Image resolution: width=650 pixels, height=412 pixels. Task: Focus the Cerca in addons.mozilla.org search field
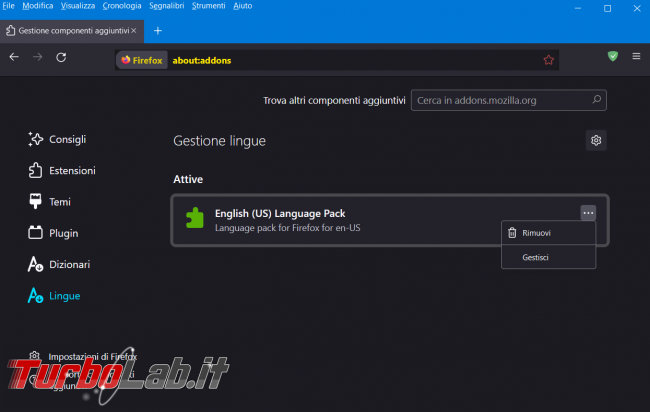coord(508,100)
